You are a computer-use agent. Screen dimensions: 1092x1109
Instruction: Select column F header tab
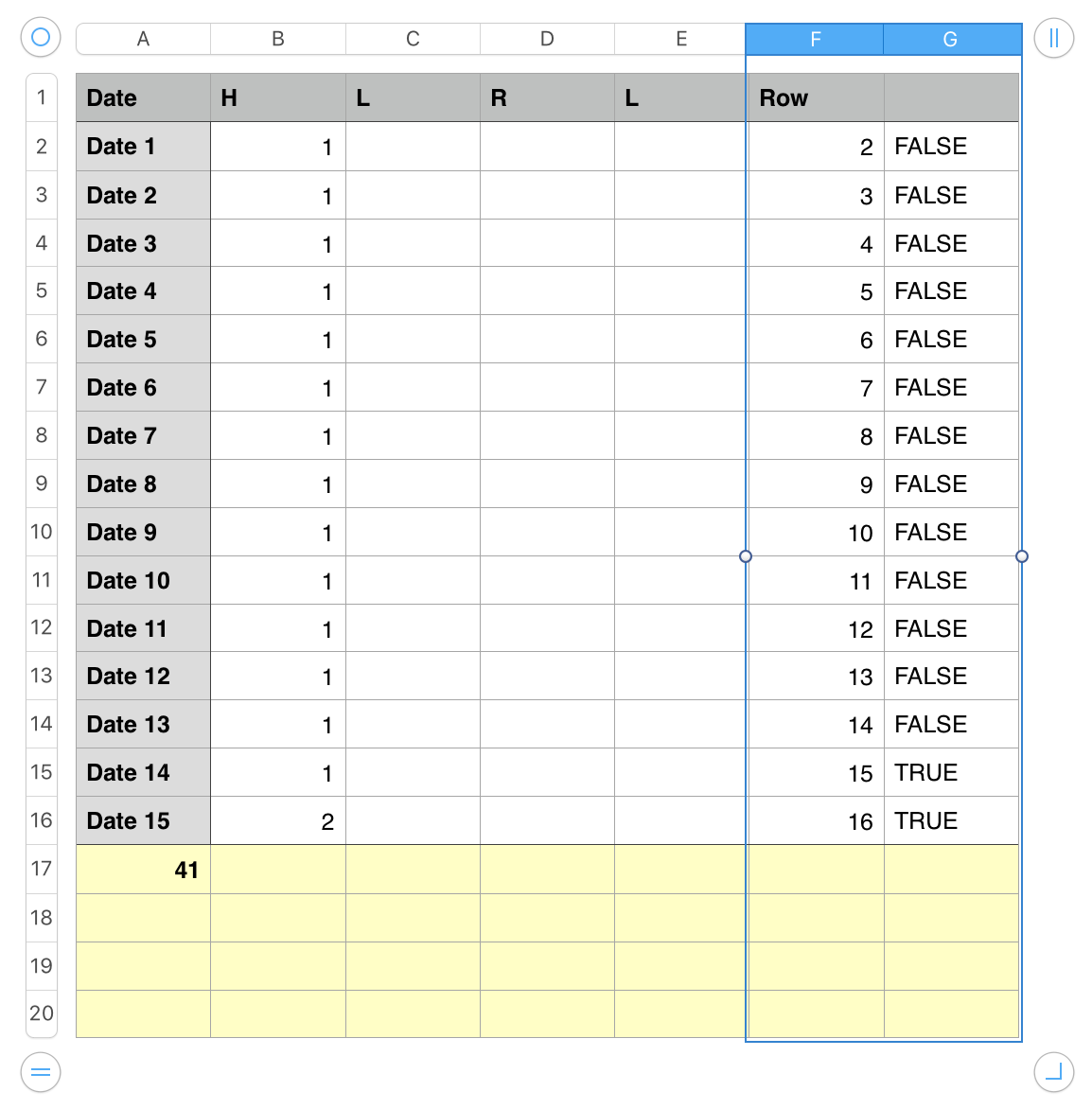tap(815, 39)
